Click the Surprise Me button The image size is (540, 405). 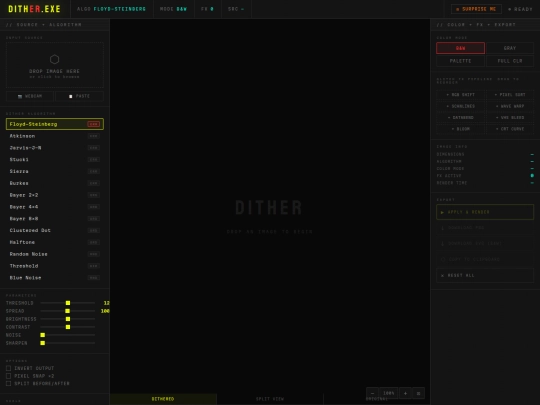click(476, 9)
